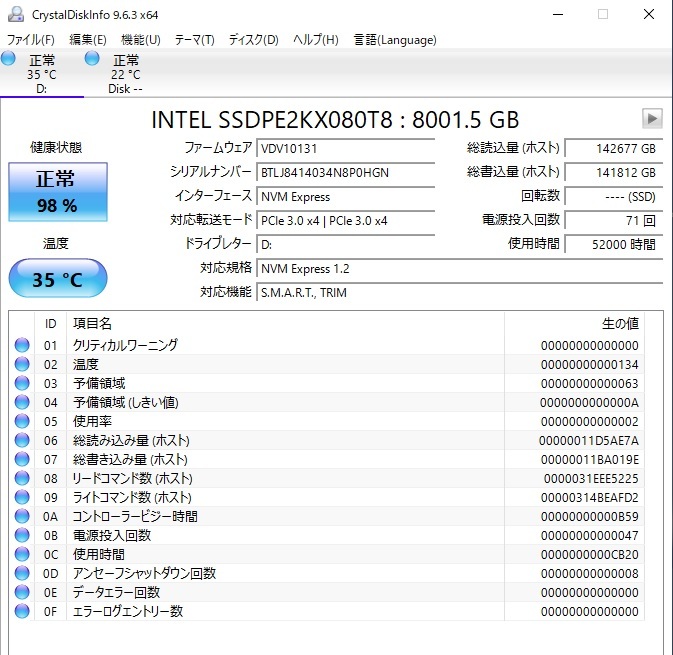Click the next disk arrow button
The width and height of the screenshot is (673, 655).
point(652,119)
